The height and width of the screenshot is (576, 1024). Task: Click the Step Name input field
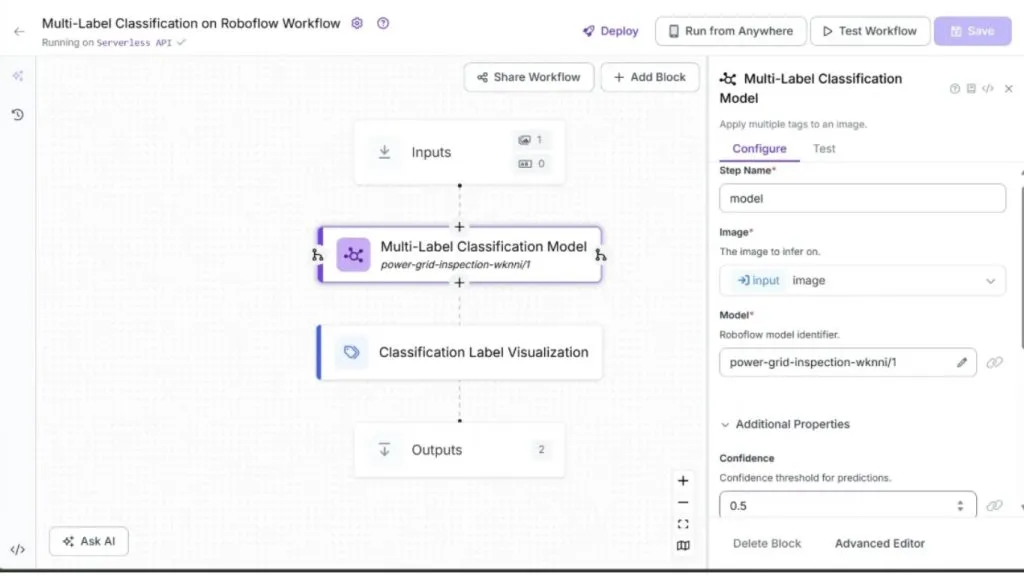862,199
